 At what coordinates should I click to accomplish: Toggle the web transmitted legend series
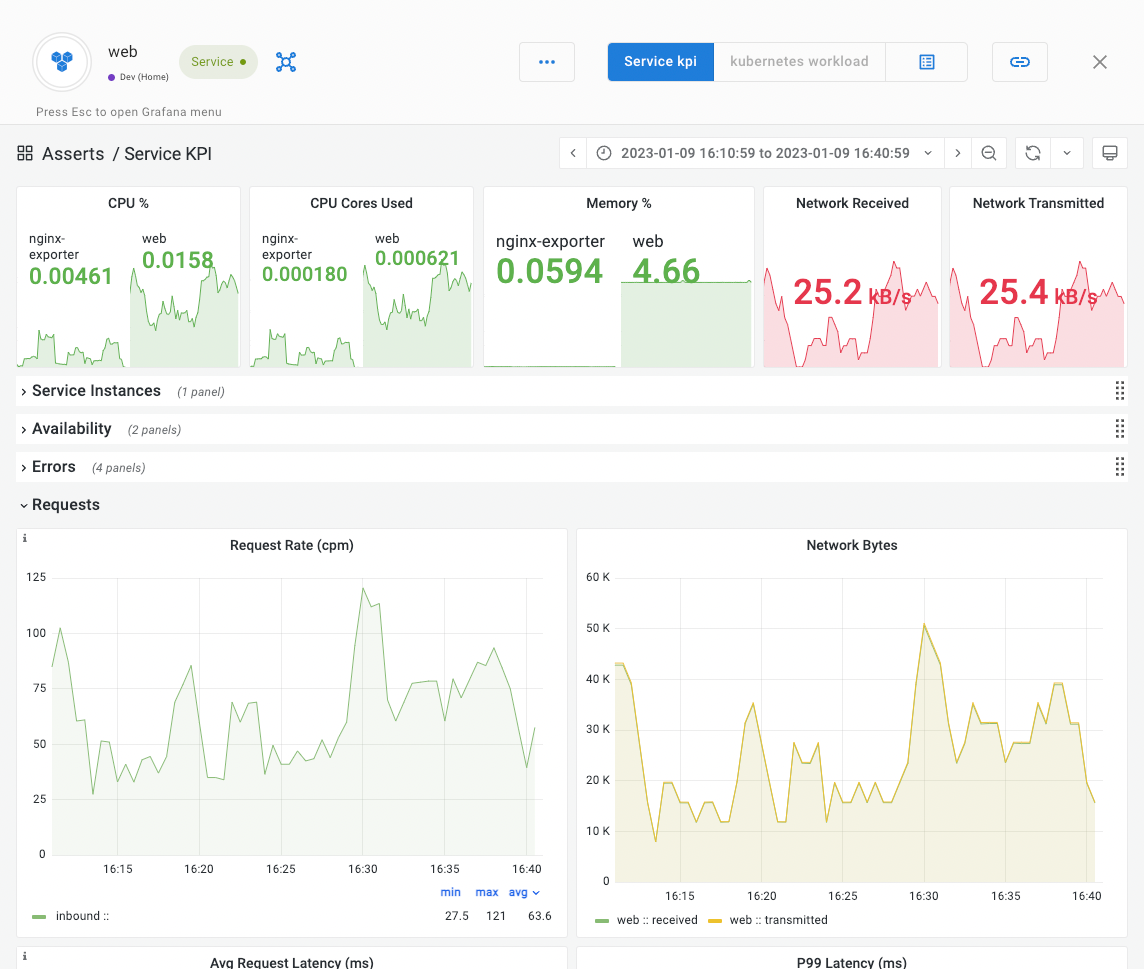tap(777, 920)
